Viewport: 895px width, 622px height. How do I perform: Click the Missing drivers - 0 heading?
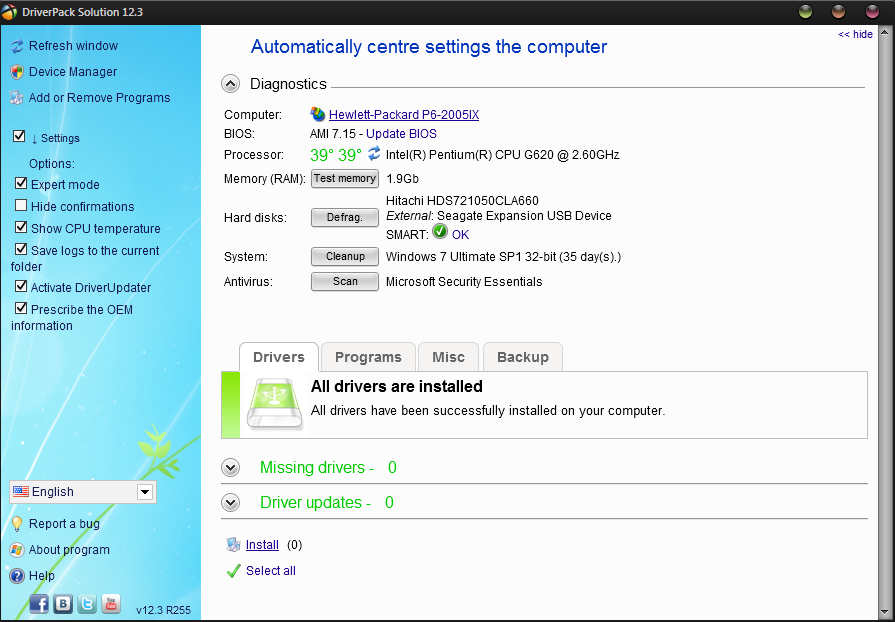pyautogui.click(x=328, y=468)
